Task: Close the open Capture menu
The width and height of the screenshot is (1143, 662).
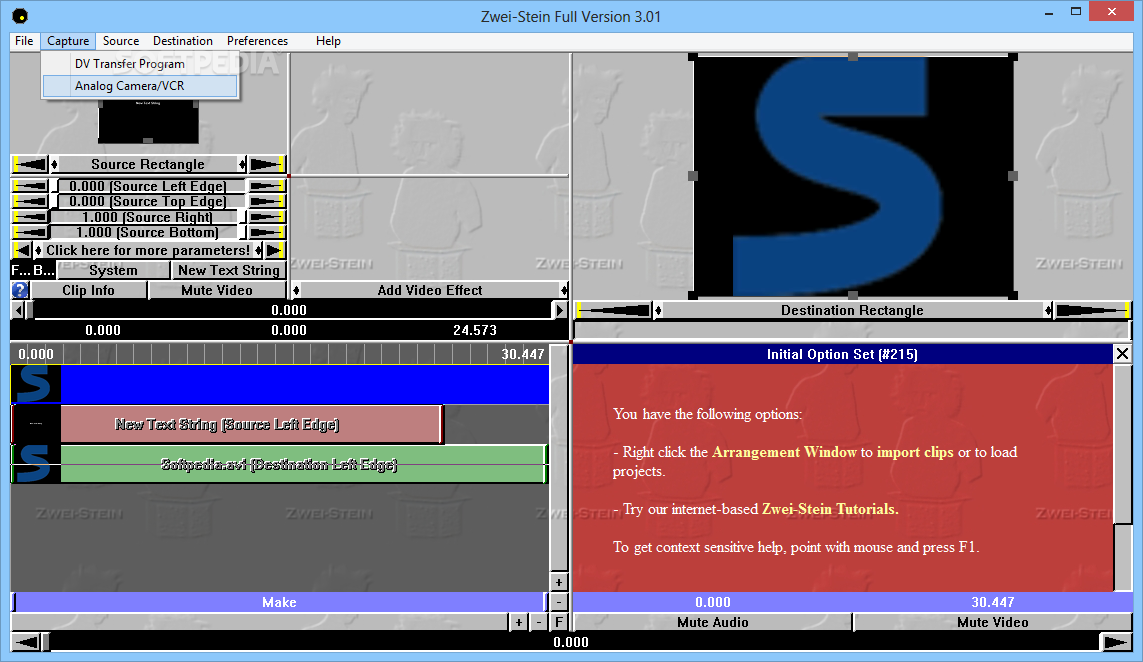Action: [68, 41]
